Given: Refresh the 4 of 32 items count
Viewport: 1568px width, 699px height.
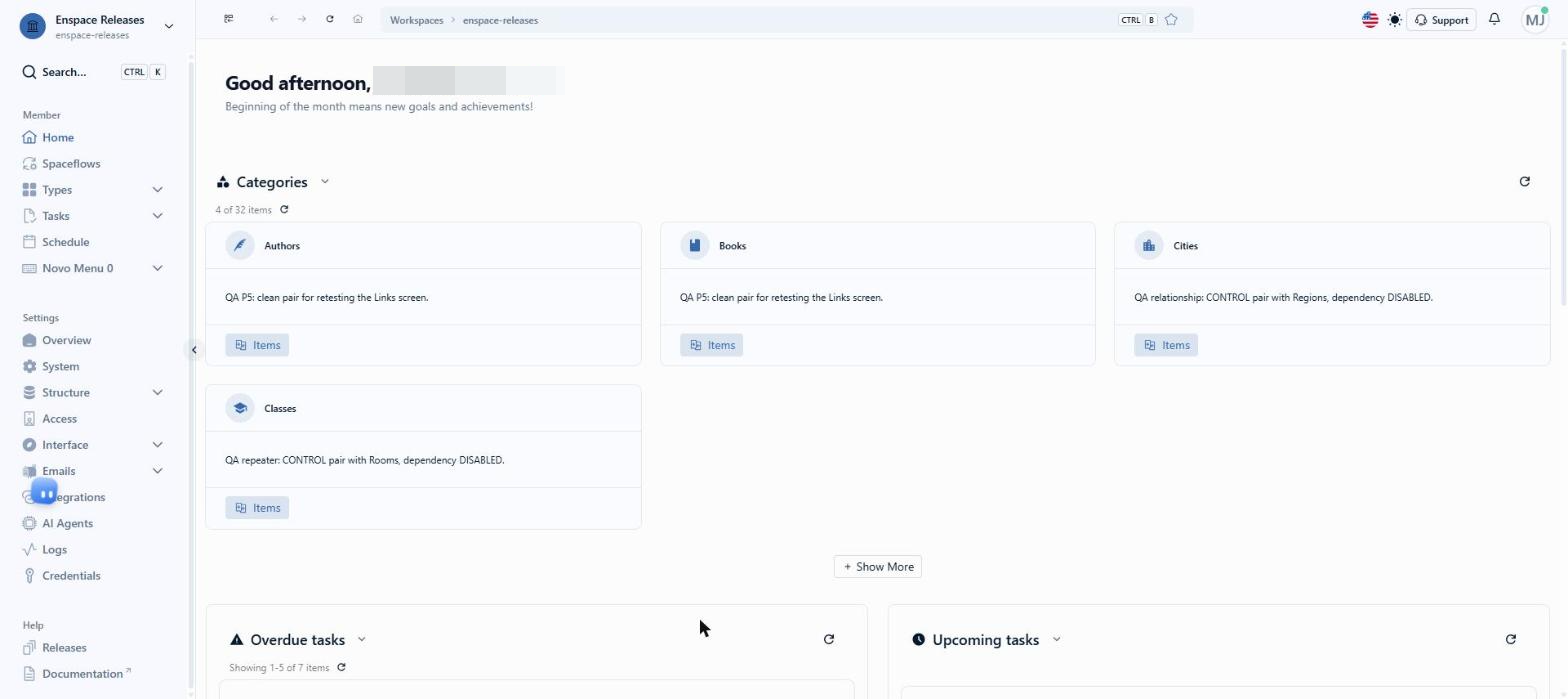Looking at the screenshot, I should (284, 210).
